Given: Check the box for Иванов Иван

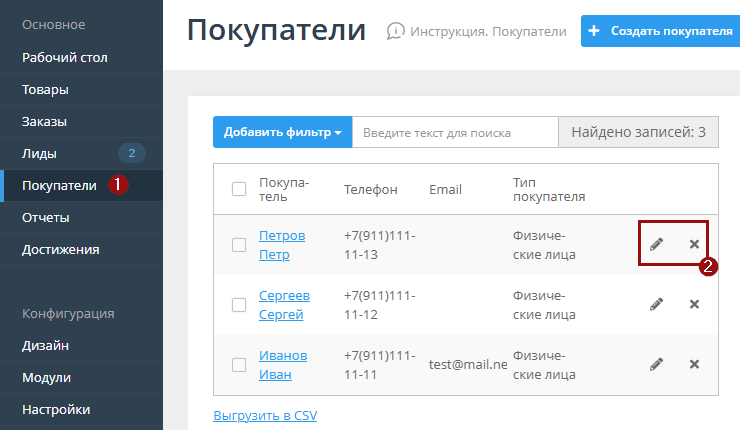Looking at the screenshot, I should (239, 365).
